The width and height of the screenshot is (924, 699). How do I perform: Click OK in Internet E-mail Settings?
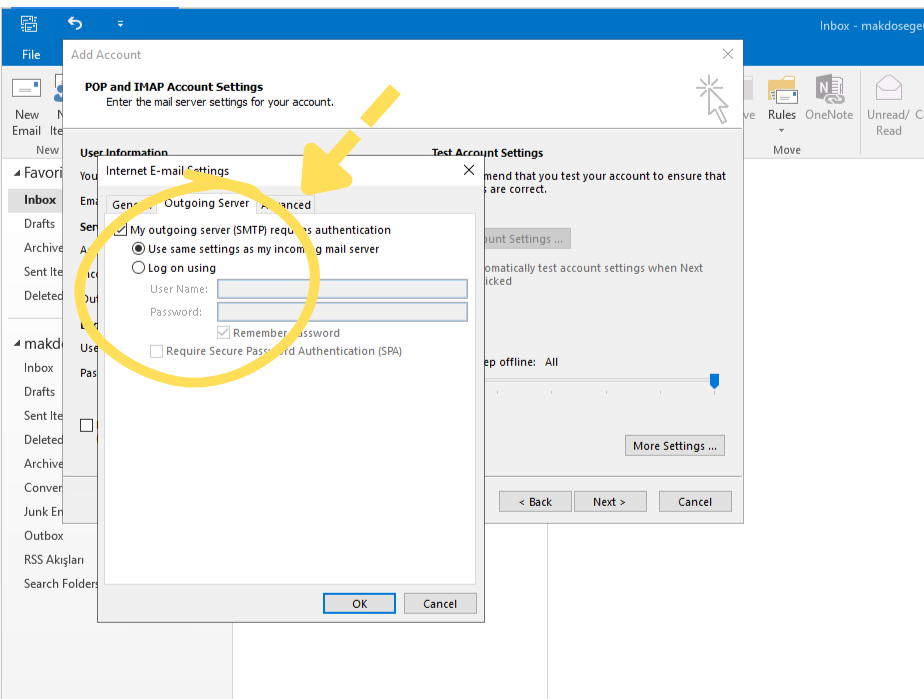coord(359,604)
